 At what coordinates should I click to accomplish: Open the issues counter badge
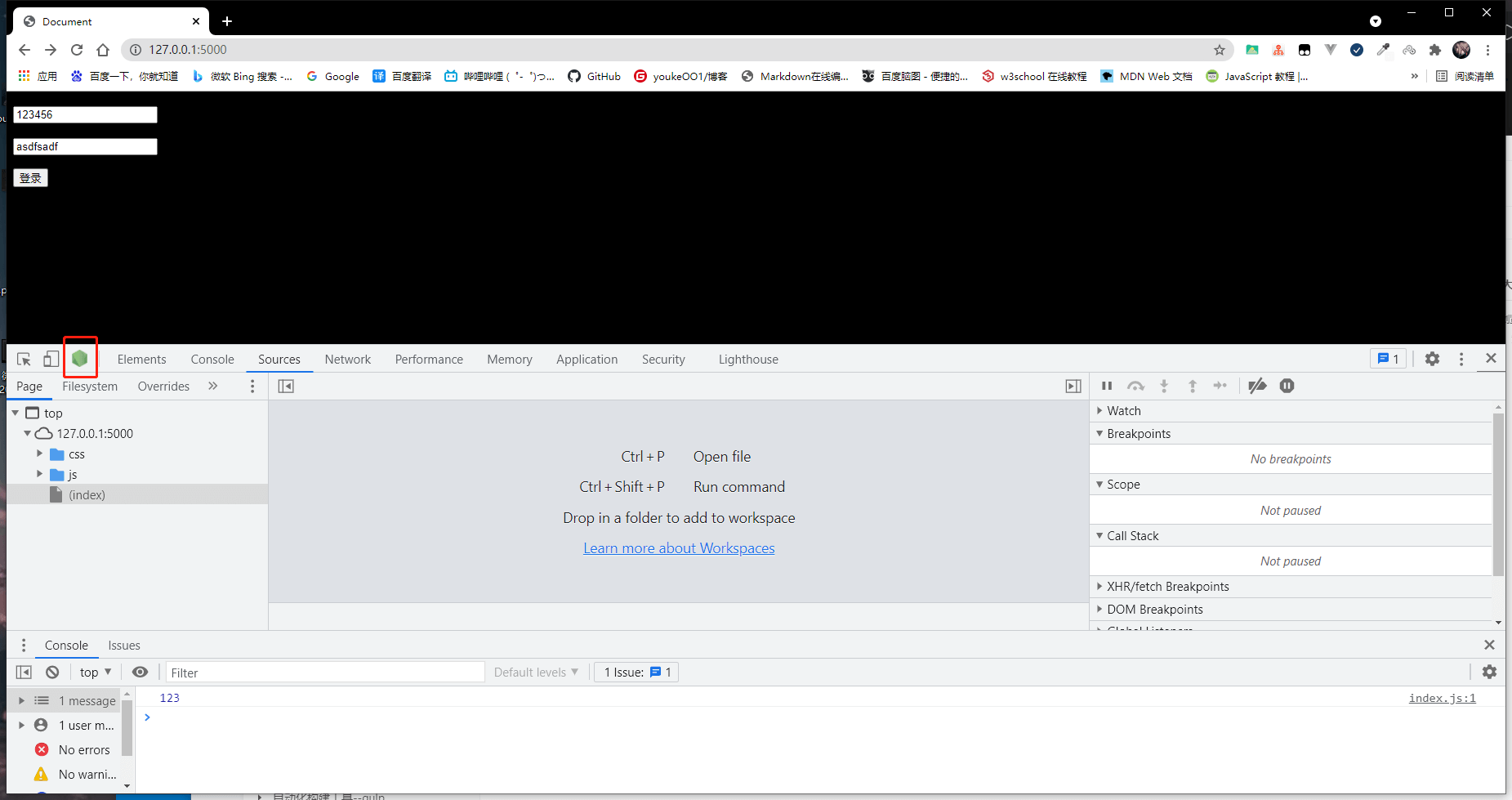click(1388, 359)
